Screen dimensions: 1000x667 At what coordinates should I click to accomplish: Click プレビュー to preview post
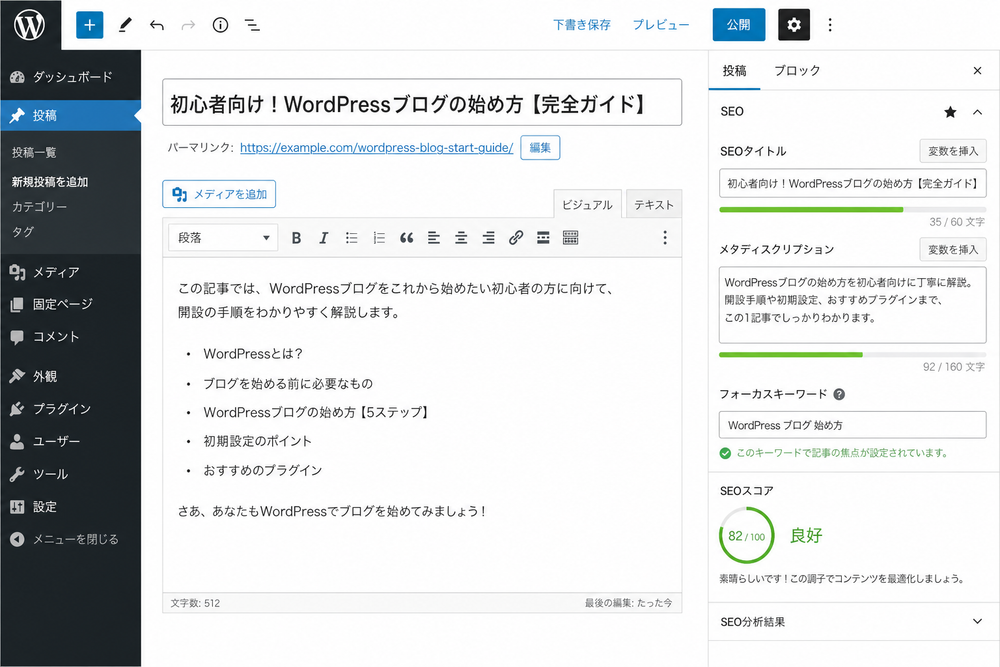(661, 25)
